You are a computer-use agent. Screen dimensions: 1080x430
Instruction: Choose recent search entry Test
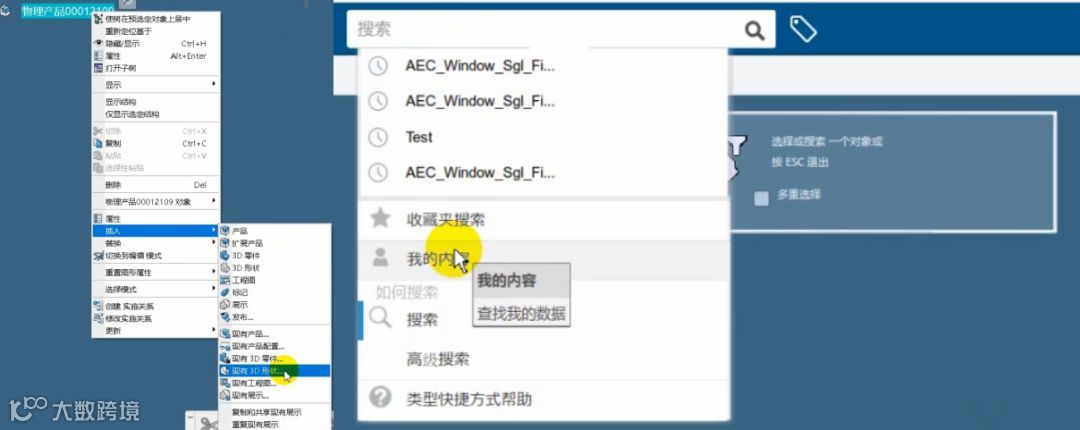click(419, 137)
